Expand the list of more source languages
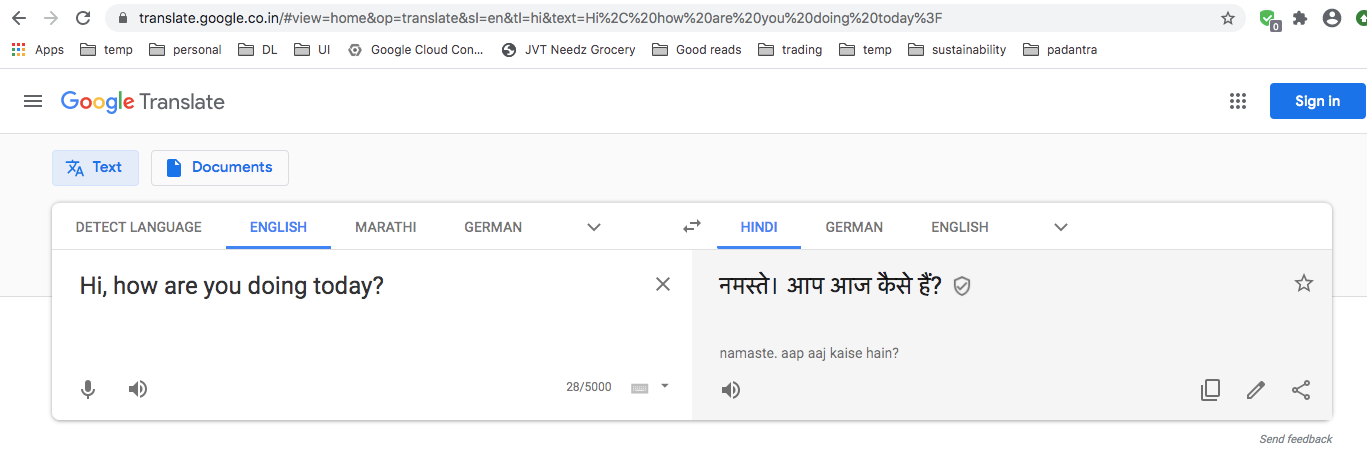This screenshot has width=1367, height=459. click(x=594, y=227)
